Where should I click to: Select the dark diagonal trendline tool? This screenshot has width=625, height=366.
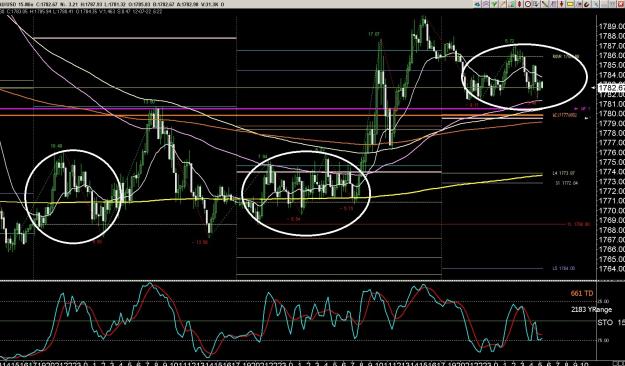tap(544, 4)
